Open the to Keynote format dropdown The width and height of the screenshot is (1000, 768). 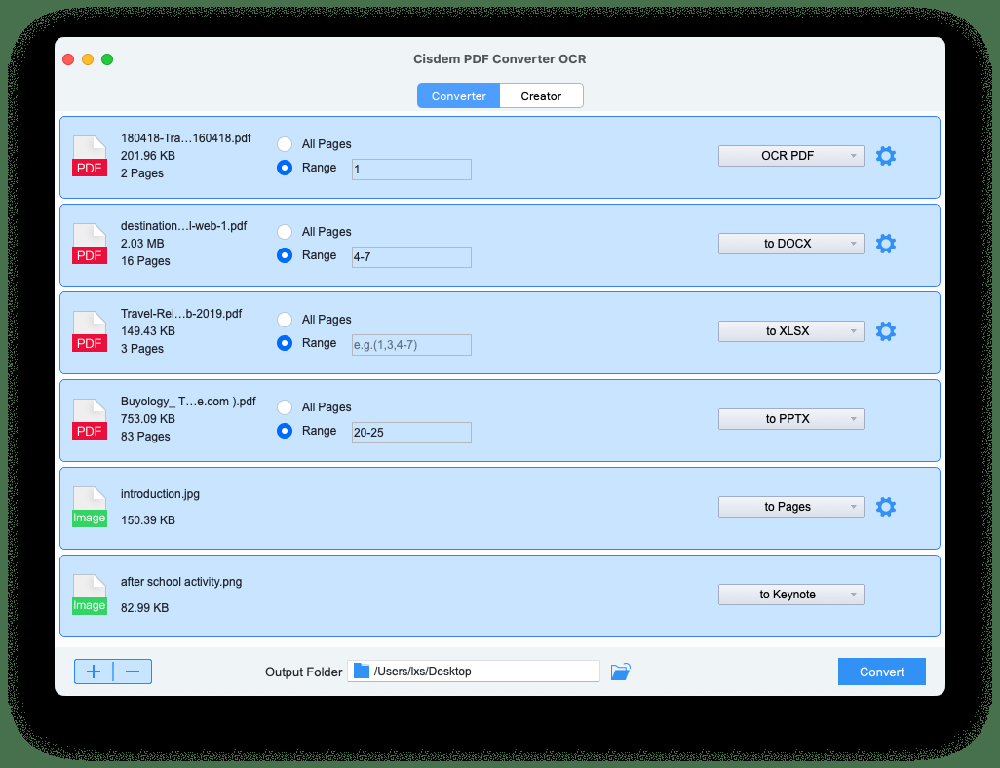tap(791, 594)
